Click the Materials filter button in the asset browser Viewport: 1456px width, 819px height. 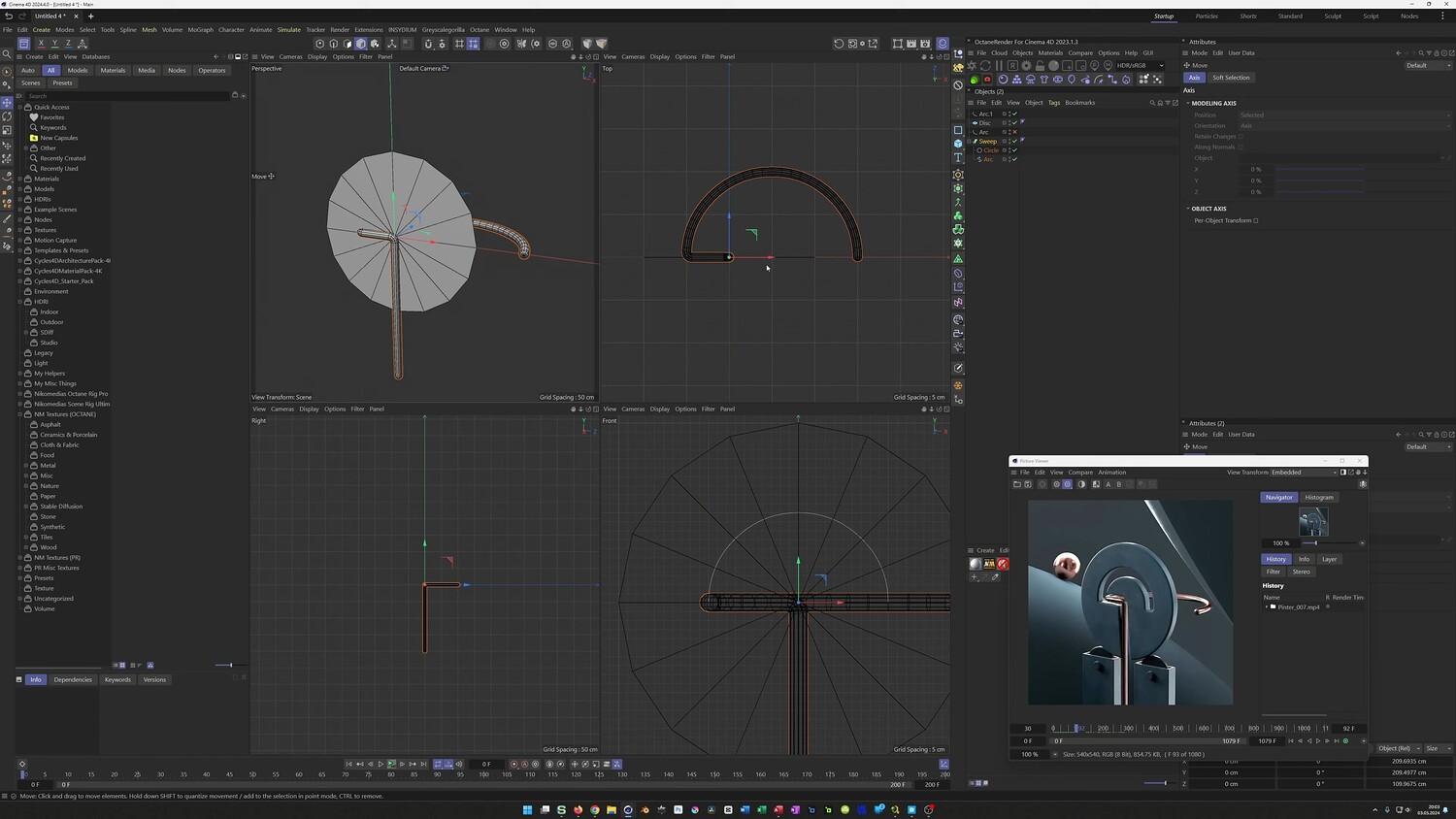point(113,71)
